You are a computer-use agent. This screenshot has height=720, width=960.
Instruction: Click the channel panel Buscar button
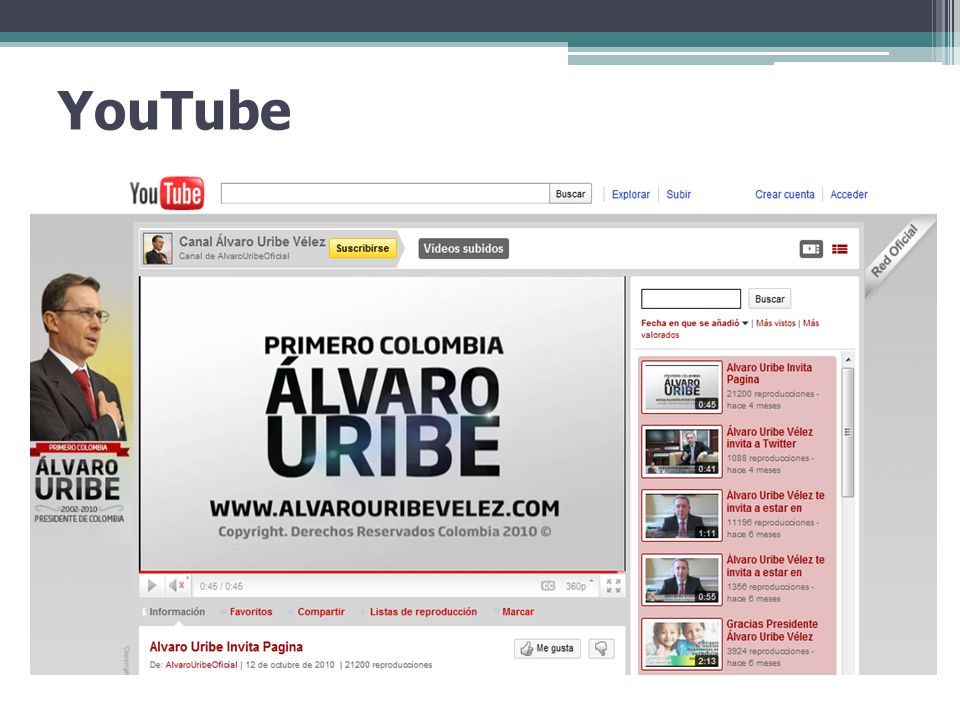(770, 299)
